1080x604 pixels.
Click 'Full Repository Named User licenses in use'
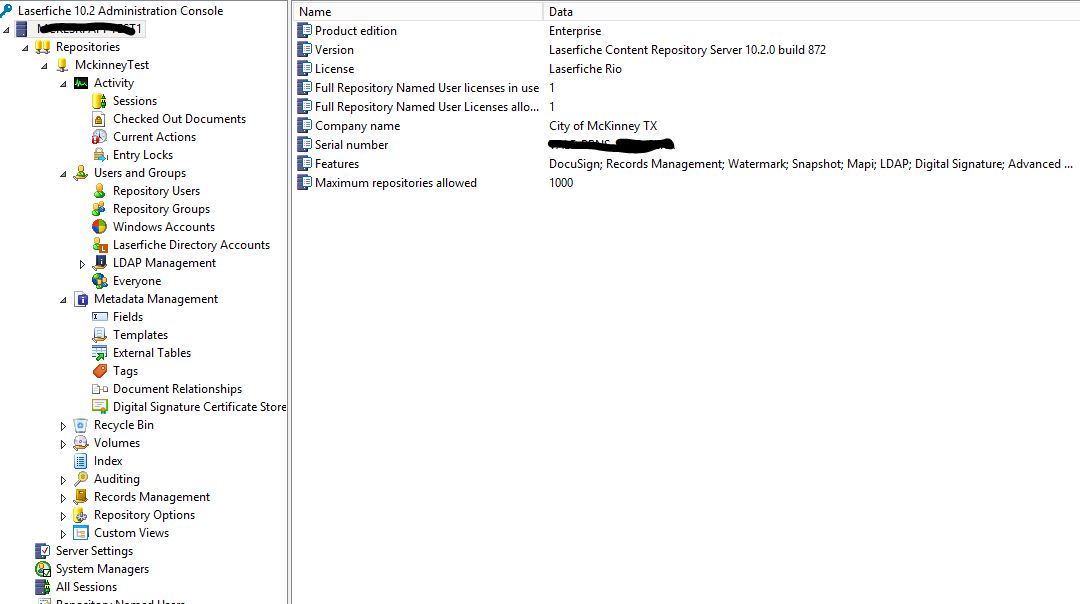(x=426, y=87)
